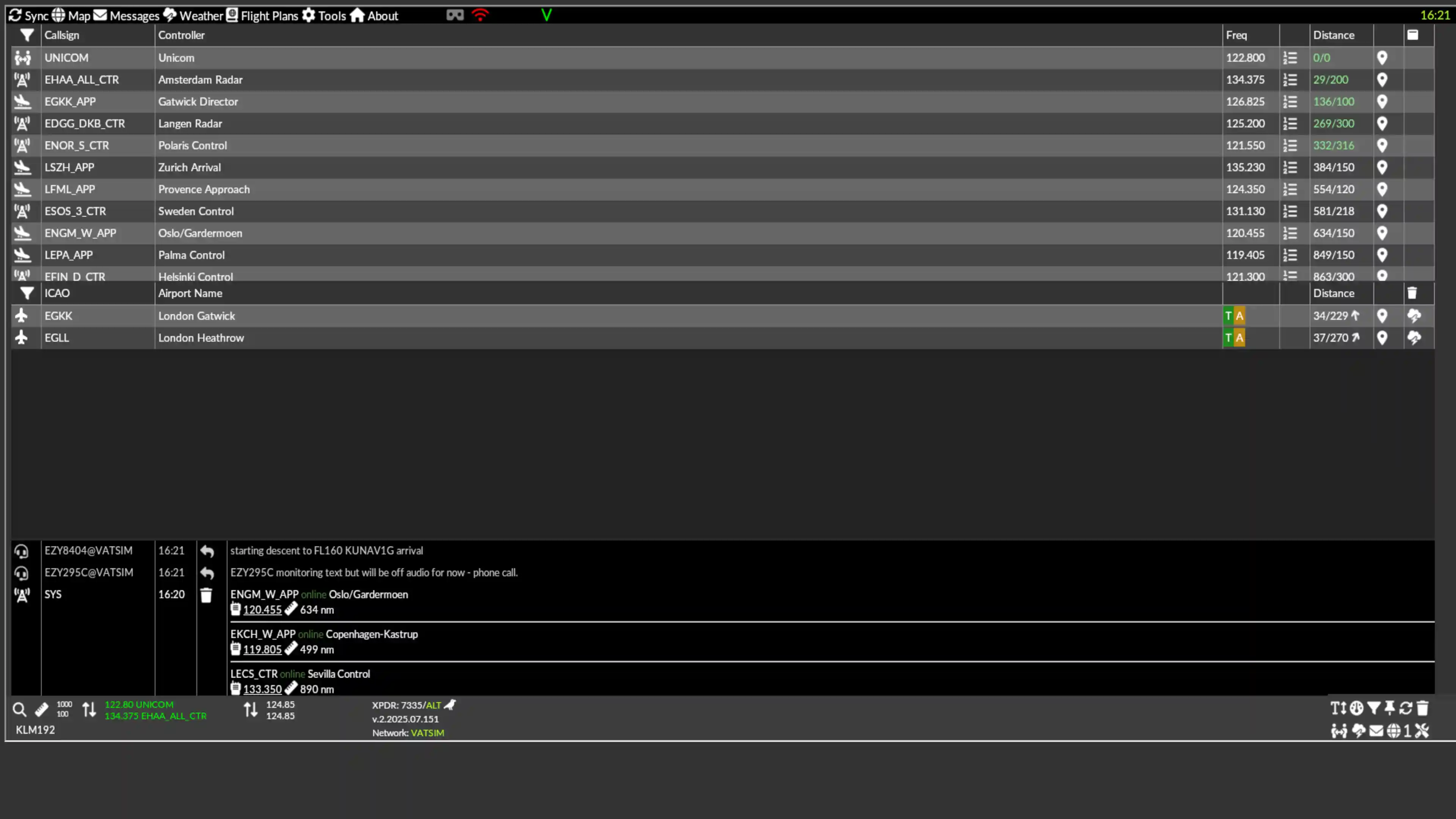Toggle the controller list callsign filter
Screen dimensions: 1456x819
[x=27, y=35]
